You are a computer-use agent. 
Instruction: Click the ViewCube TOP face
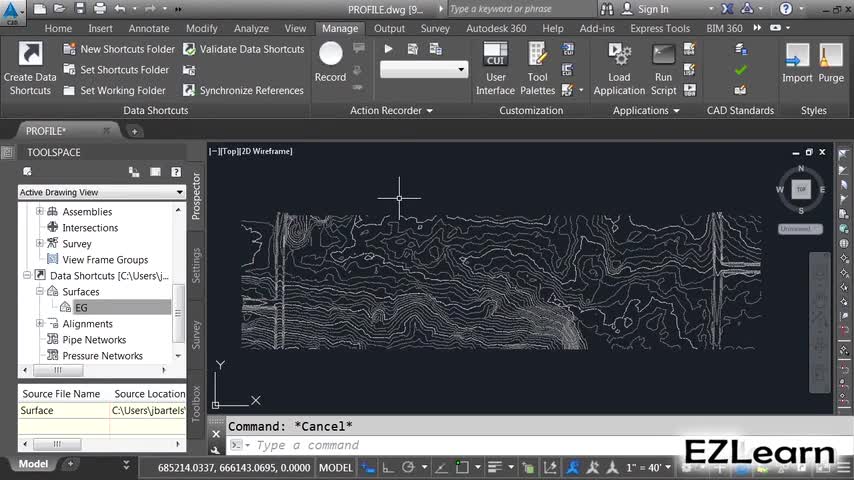click(800, 189)
